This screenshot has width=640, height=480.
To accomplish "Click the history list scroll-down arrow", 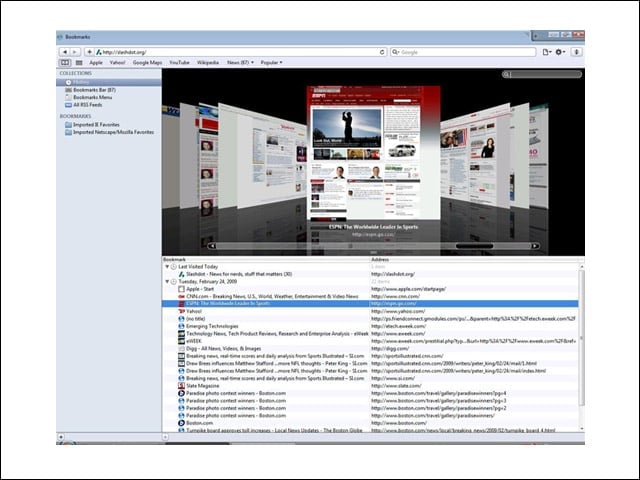I will coord(582,429).
